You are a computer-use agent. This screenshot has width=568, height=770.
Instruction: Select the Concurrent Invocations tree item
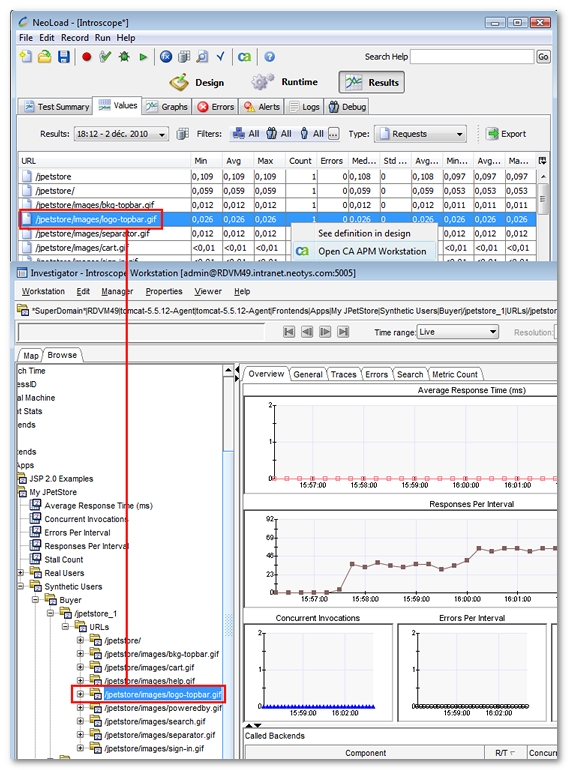click(x=85, y=519)
